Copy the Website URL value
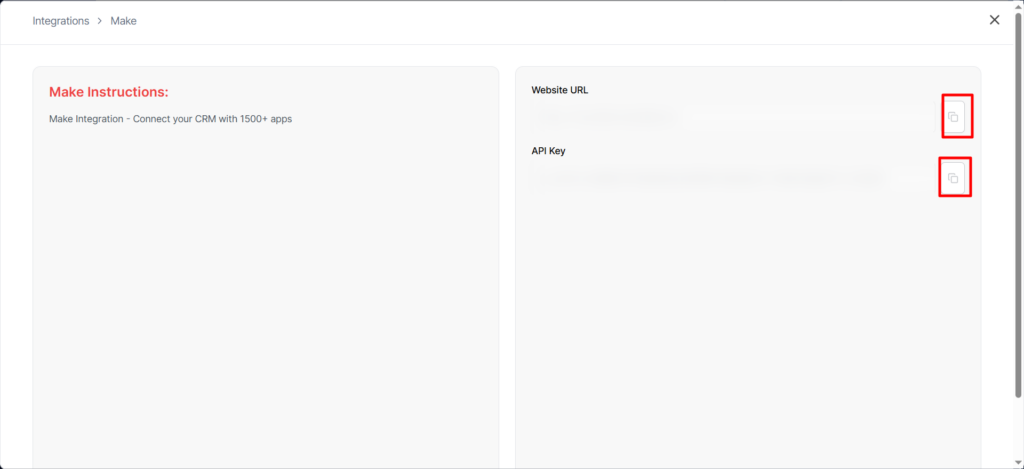 coord(953,117)
